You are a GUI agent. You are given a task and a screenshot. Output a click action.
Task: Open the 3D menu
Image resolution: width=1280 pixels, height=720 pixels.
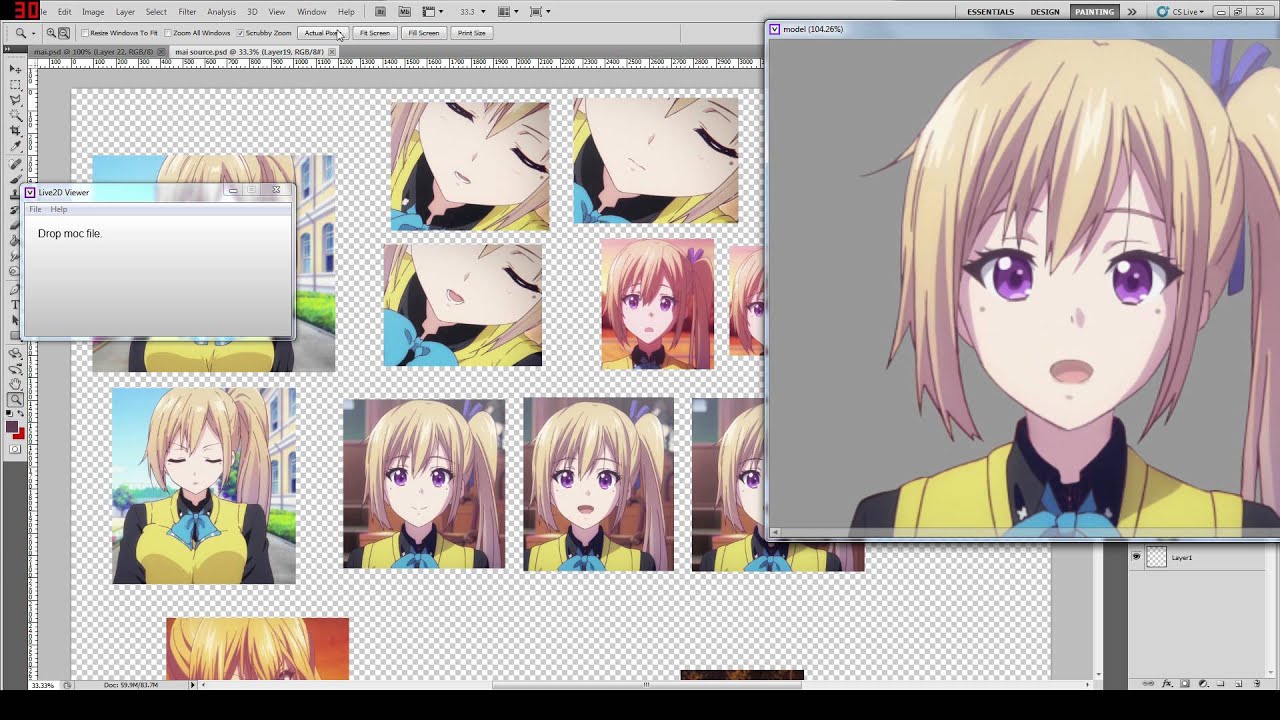point(252,12)
